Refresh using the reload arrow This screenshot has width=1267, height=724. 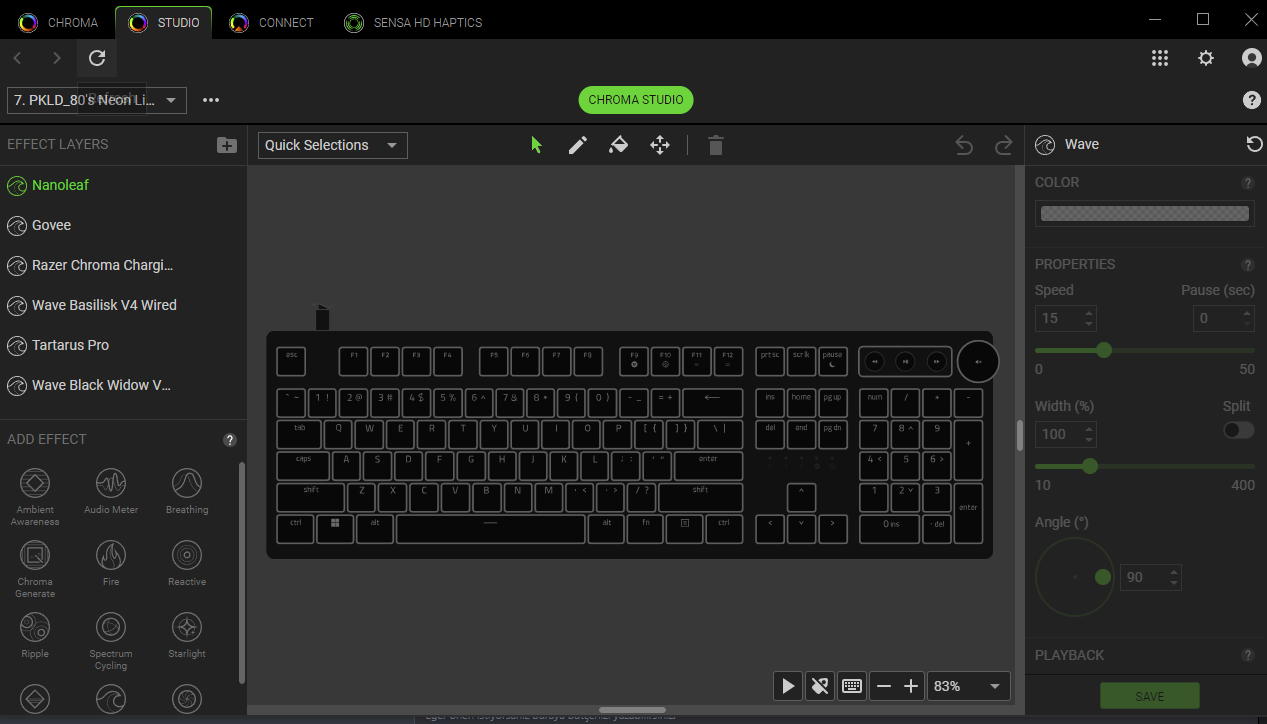97,58
